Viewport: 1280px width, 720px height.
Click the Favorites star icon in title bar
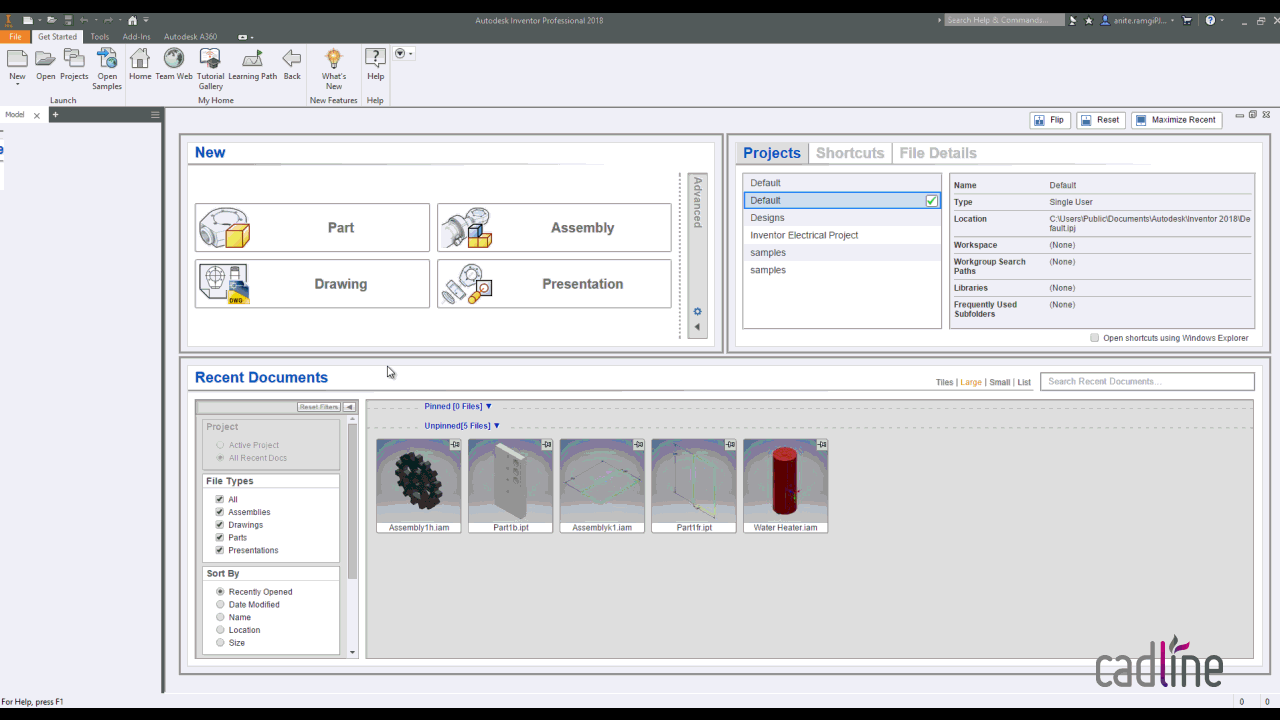click(1089, 20)
